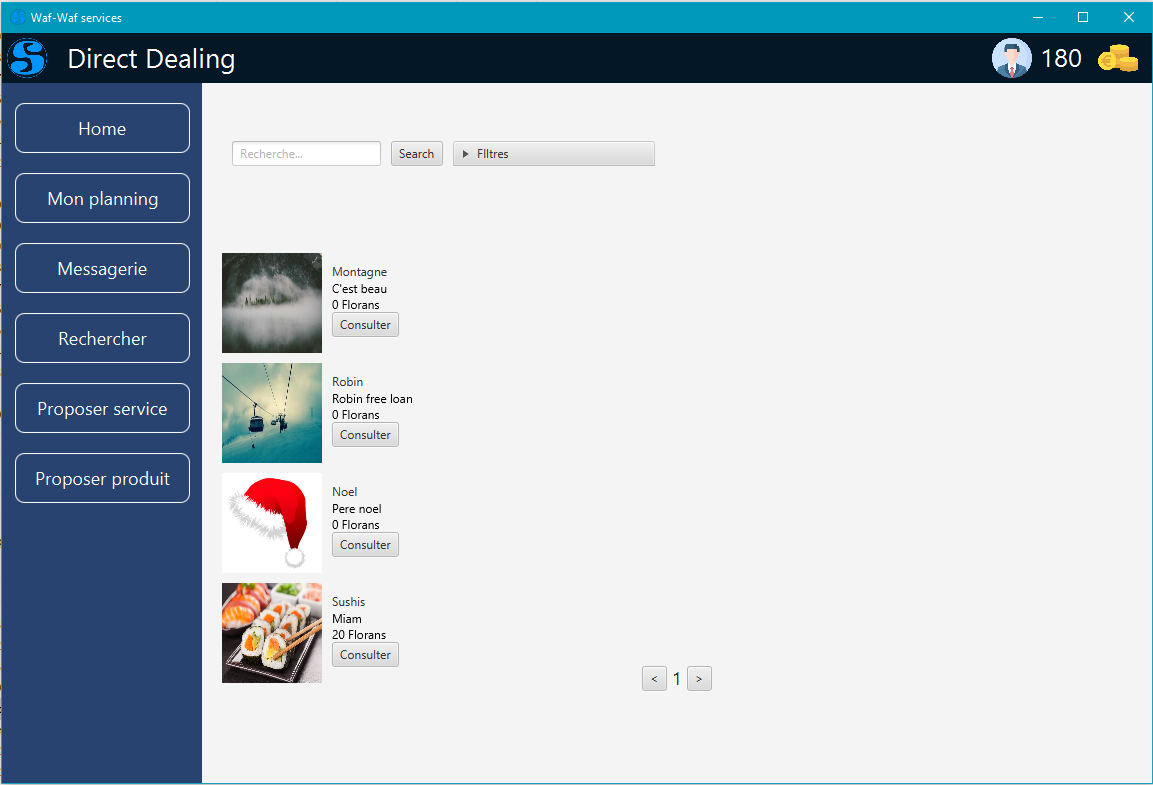Select the Sushis product image

click(272, 633)
